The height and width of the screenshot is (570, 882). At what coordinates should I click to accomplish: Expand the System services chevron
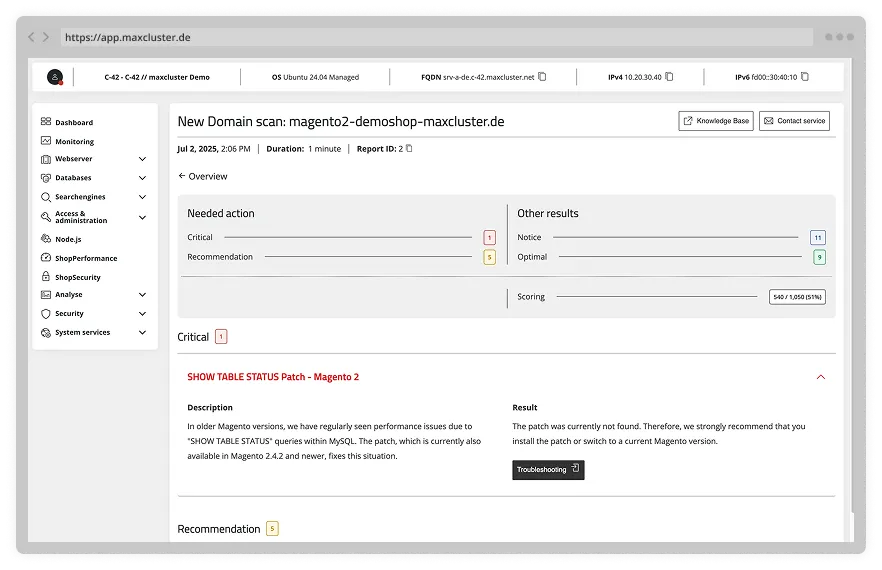(x=142, y=333)
